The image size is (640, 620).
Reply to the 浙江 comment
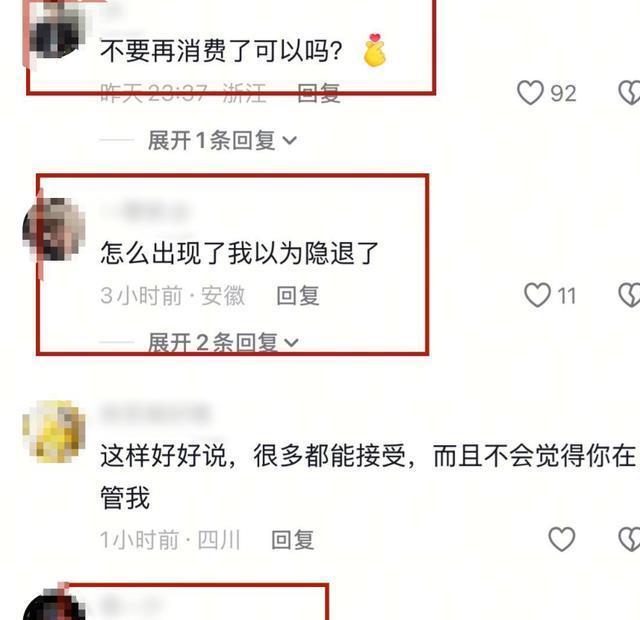click(319, 93)
